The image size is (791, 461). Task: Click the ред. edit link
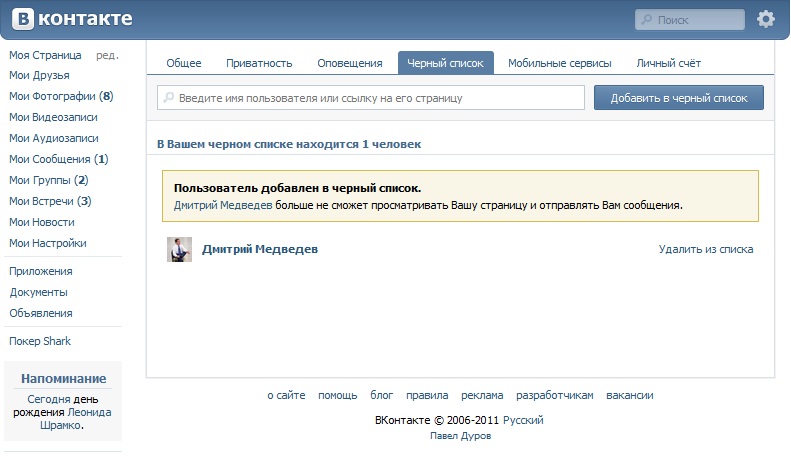click(107, 55)
